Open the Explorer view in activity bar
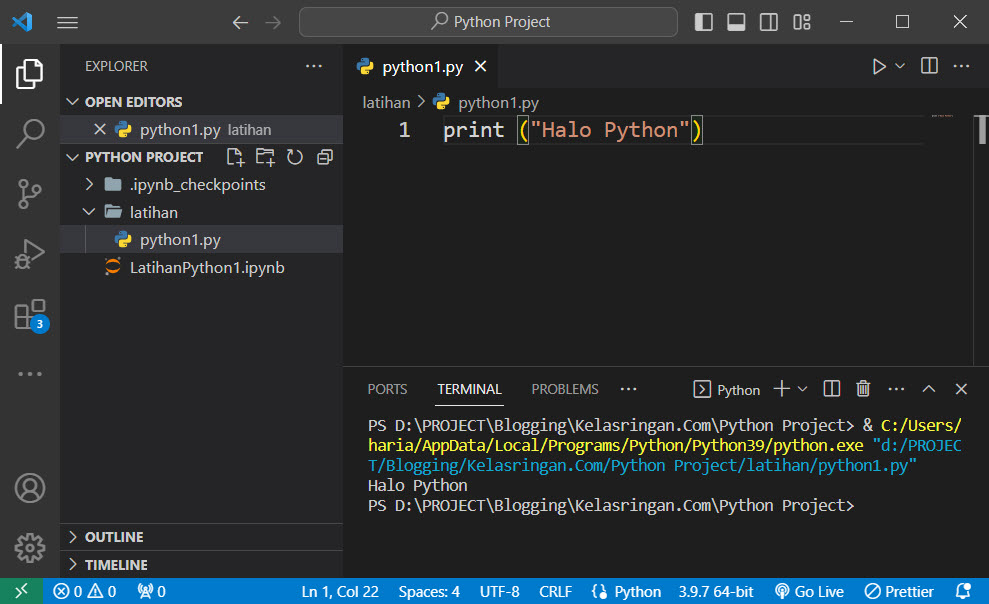989x604 pixels. 30,74
